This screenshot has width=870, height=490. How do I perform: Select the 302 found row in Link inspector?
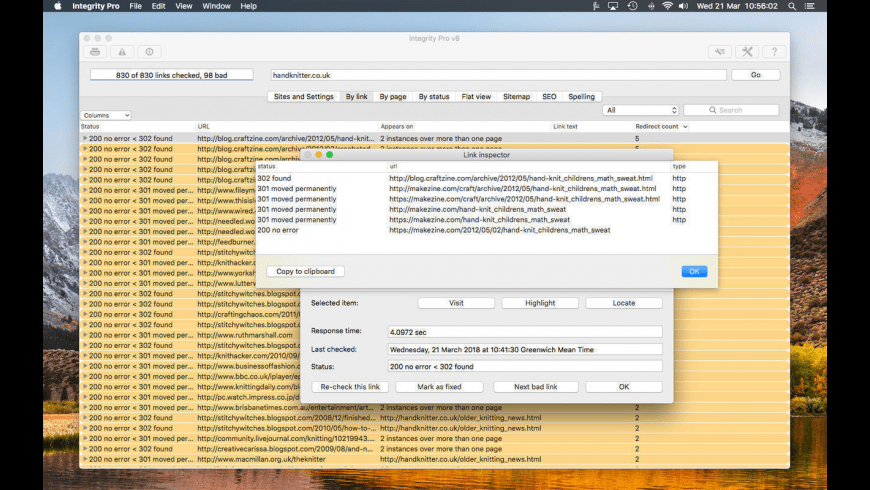487,178
